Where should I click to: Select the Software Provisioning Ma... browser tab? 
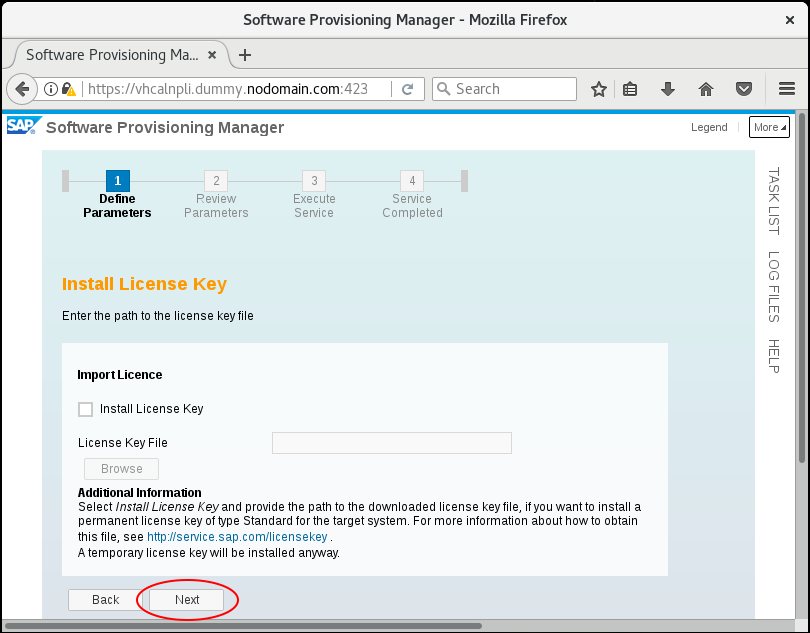pyautogui.click(x=121, y=55)
